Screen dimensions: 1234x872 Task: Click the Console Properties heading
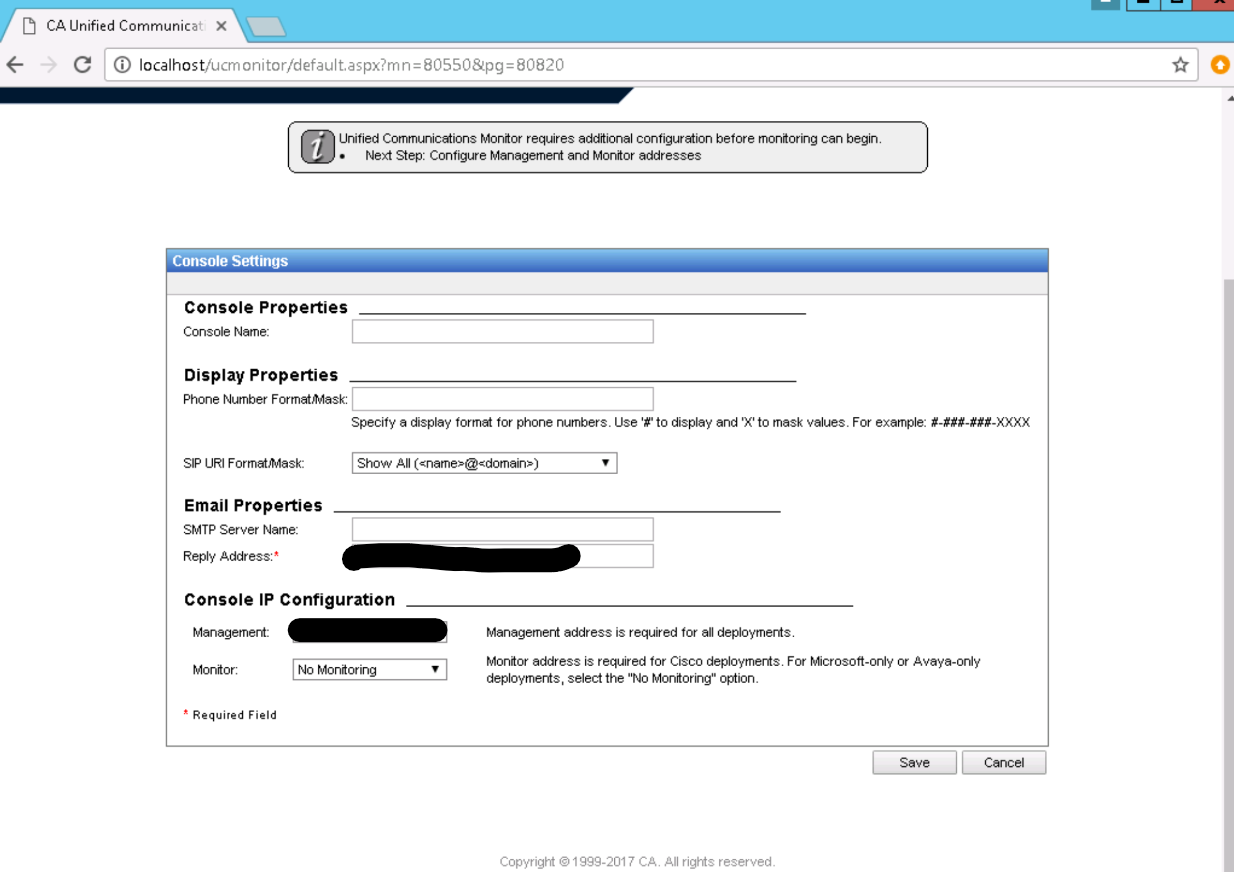[x=266, y=308]
